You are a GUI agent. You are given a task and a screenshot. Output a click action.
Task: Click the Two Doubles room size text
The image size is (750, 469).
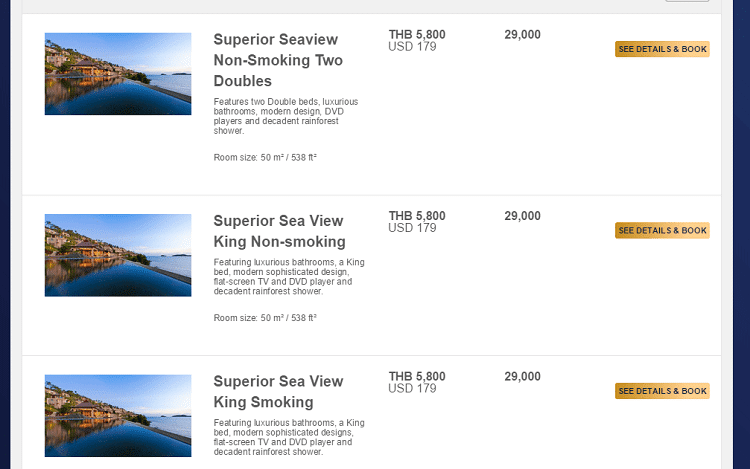[265, 157]
